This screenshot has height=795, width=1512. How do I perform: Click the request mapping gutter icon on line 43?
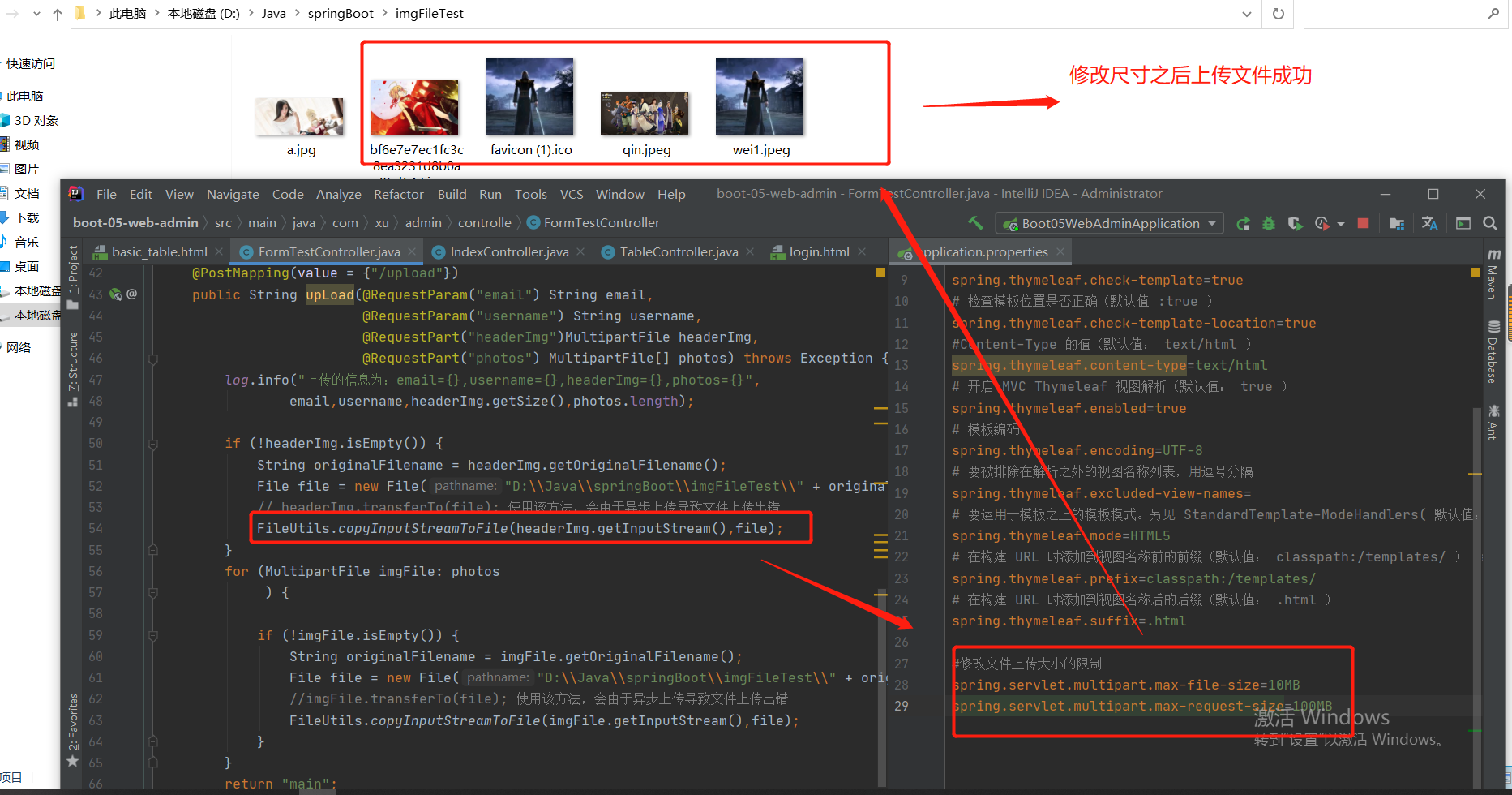115,294
